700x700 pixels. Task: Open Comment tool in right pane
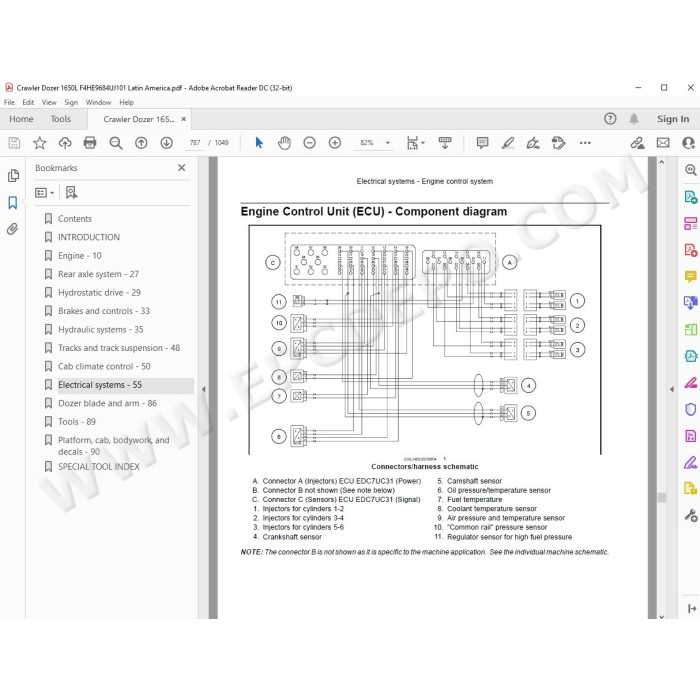click(x=691, y=276)
